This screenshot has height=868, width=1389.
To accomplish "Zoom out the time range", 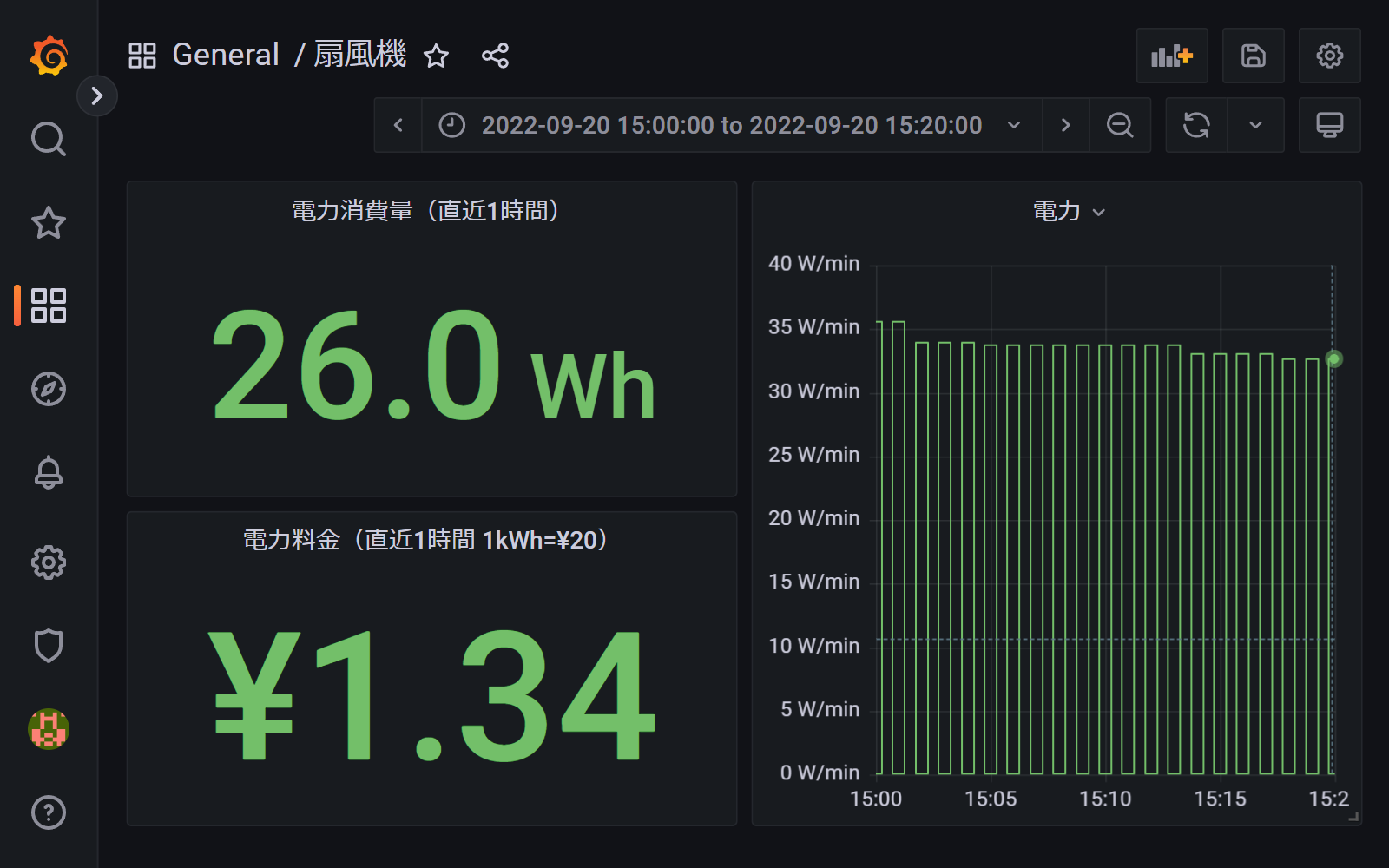I will (1120, 126).
